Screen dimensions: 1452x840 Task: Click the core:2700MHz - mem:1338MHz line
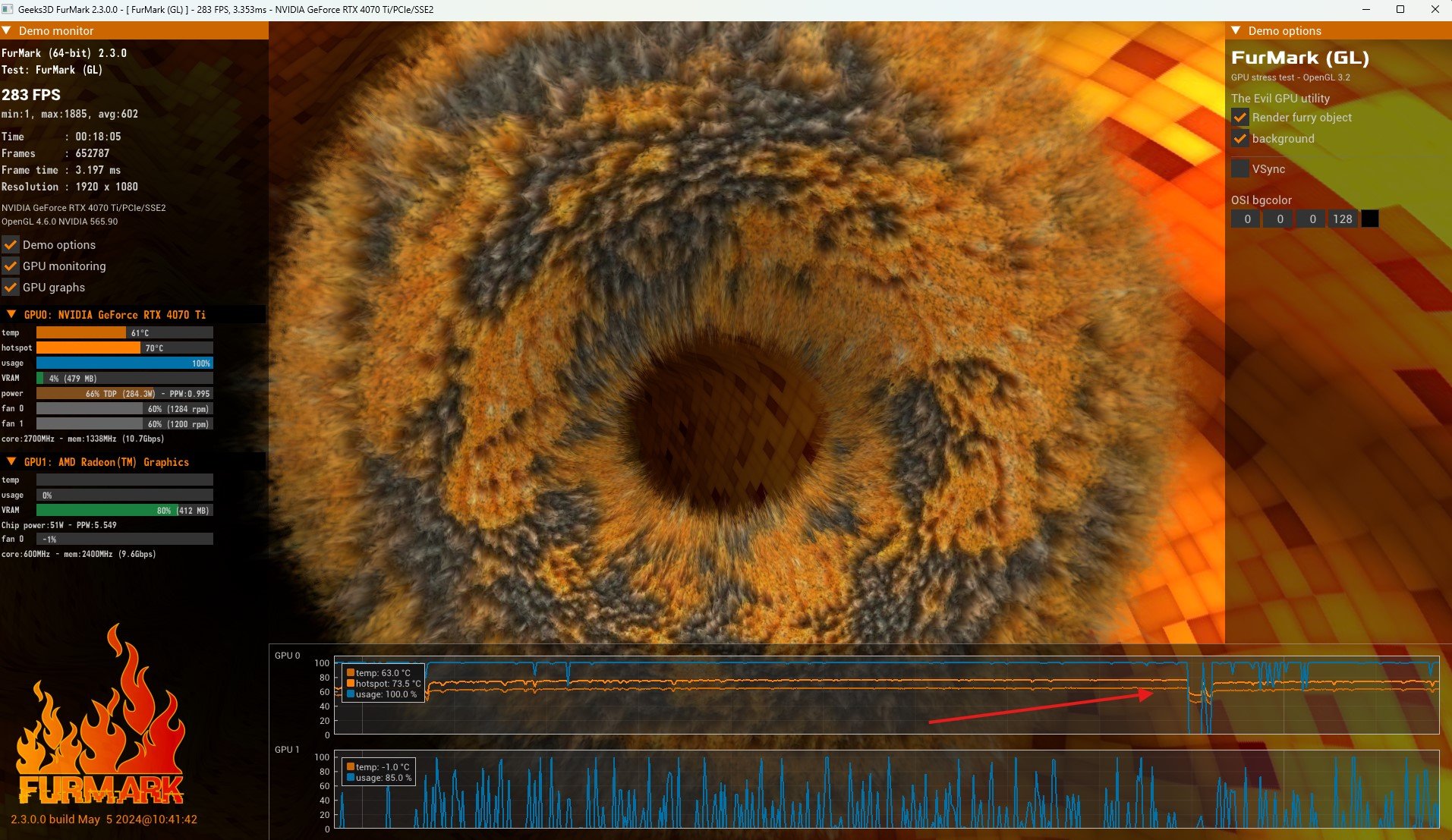pos(83,439)
